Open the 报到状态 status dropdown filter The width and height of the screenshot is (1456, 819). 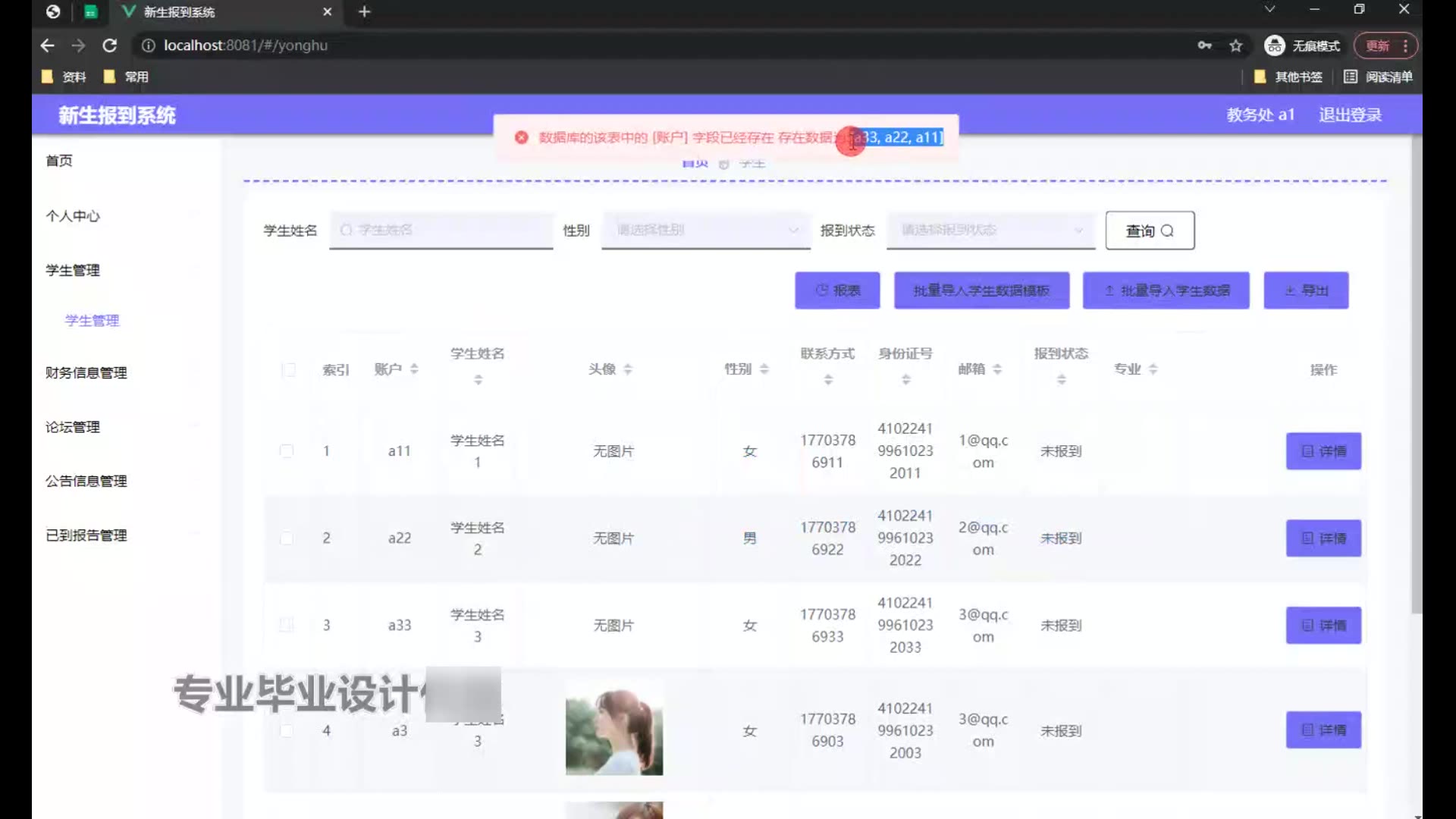pyautogui.click(x=991, y=230)
